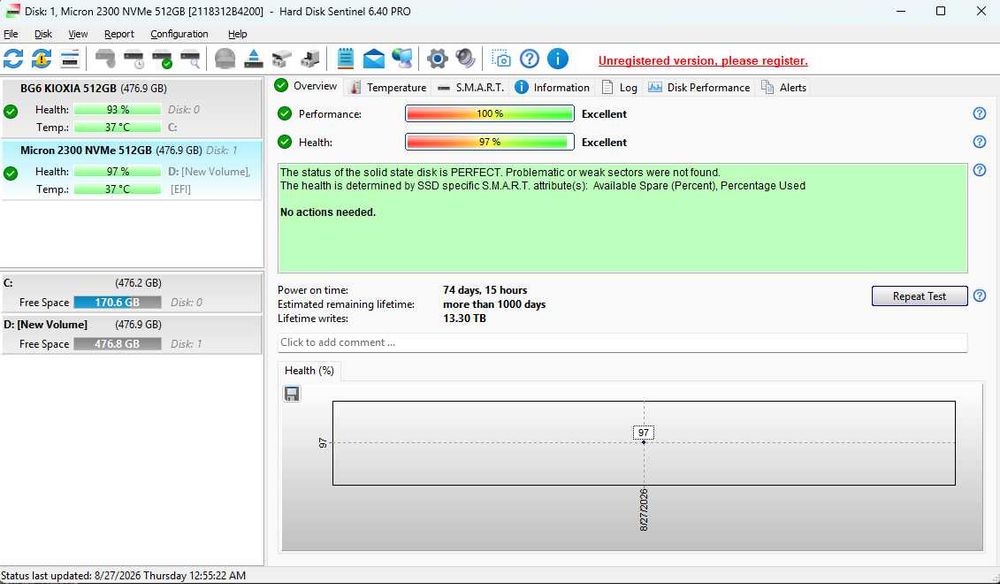Screen dimensions: 1000x584
Task: Click the camera screenshot capture icon
Action: click(501, 59)
